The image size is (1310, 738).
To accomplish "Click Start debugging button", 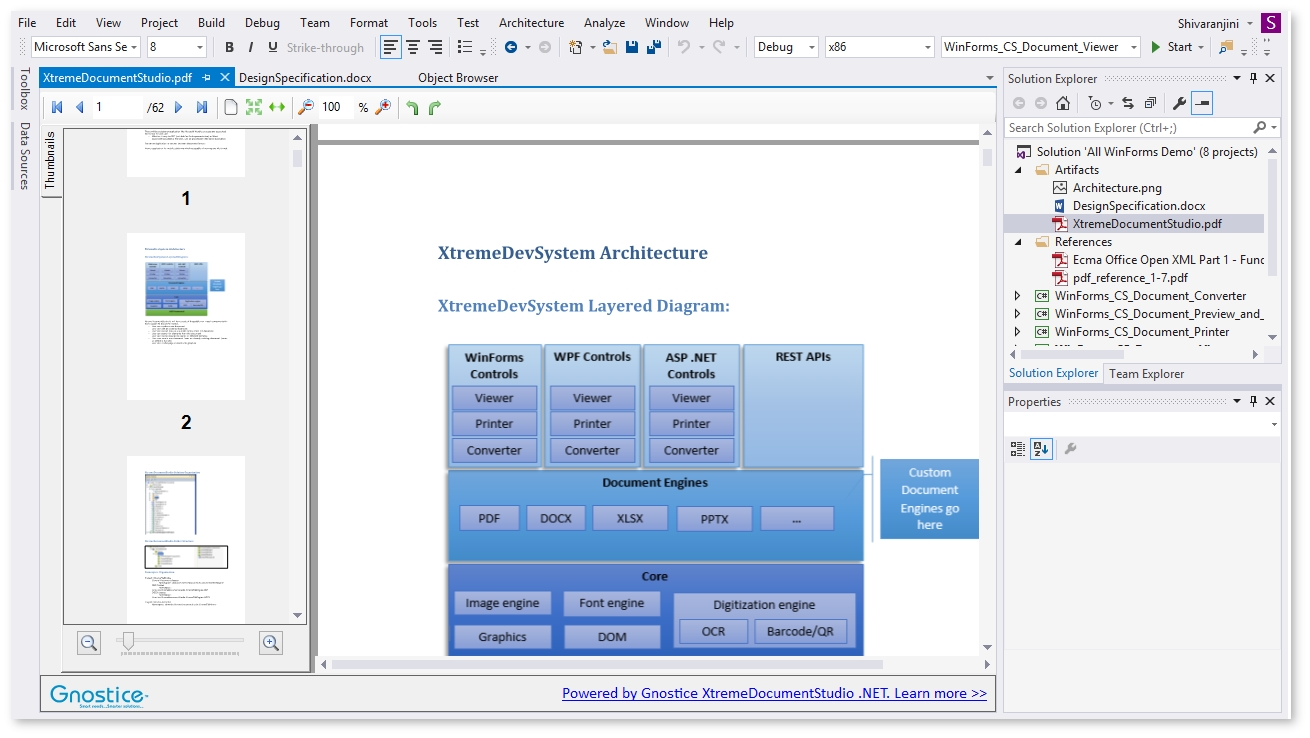I will tap(1172, 47).
